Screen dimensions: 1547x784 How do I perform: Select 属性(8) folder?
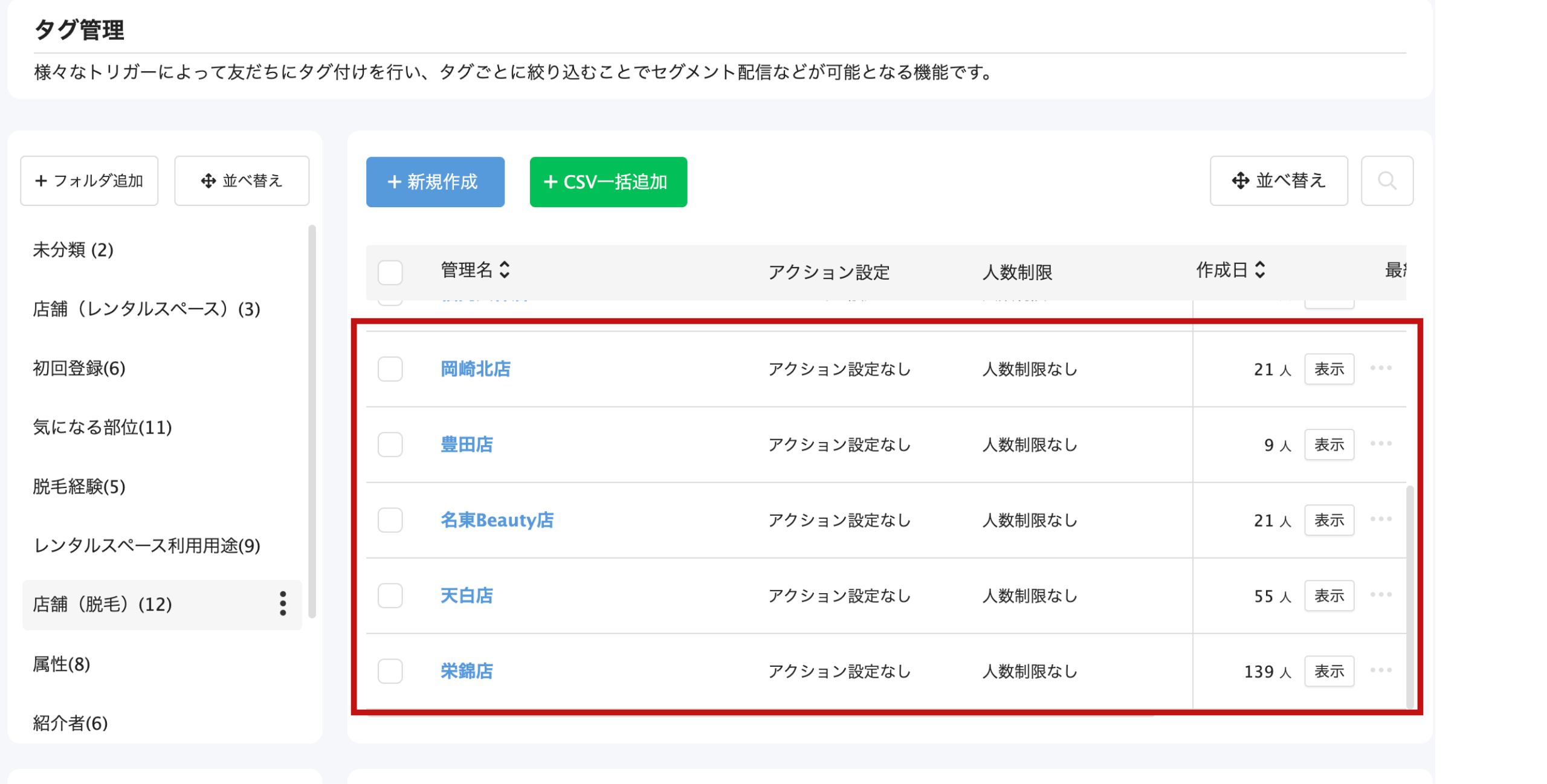(x=61, y=664)
